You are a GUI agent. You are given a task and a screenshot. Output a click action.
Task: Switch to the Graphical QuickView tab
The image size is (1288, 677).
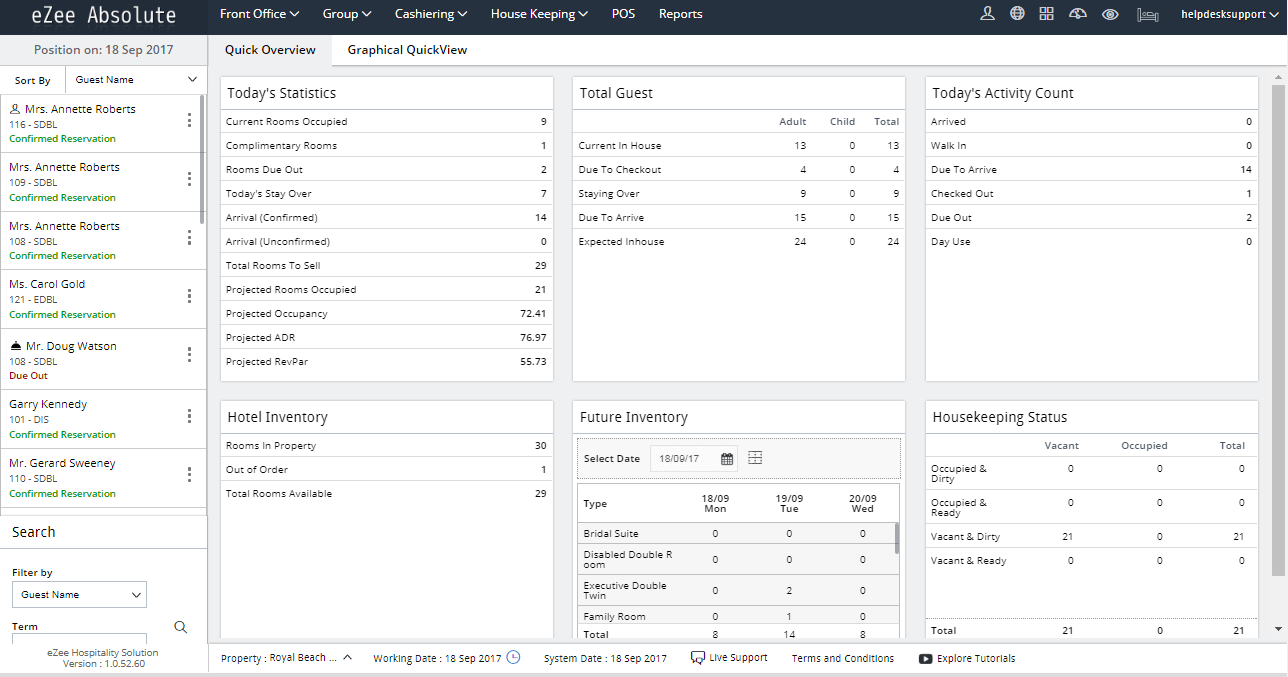[x=406, y=49]
